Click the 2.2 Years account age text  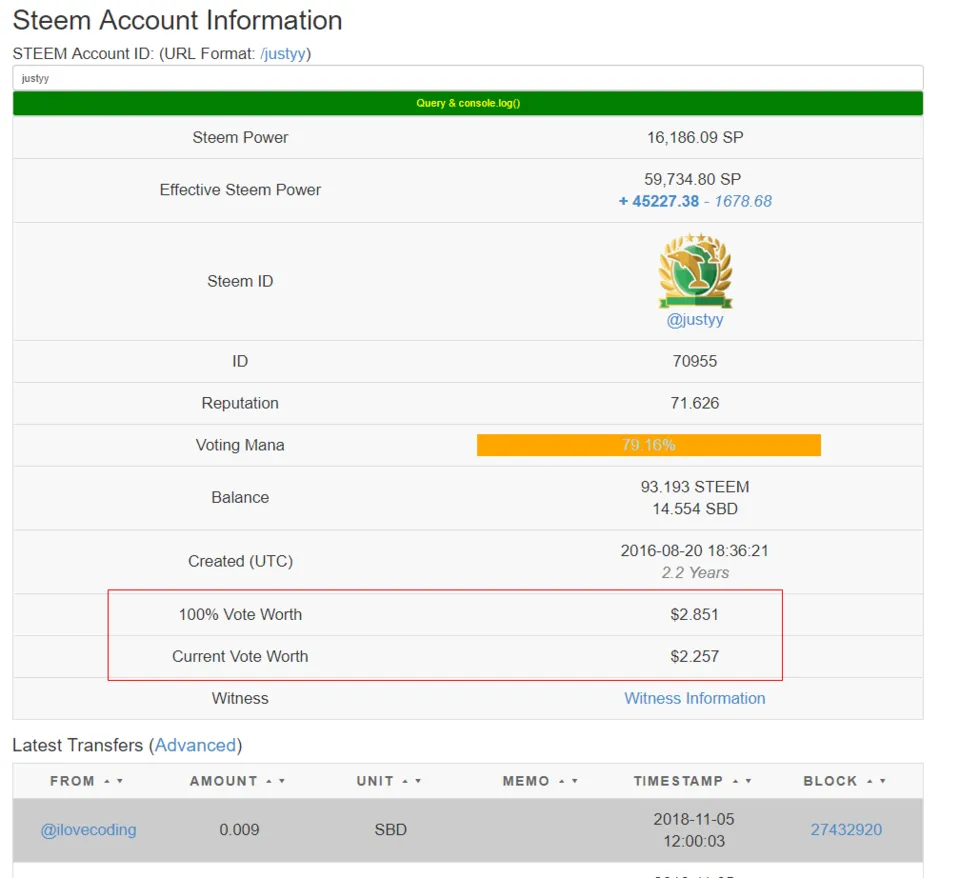pyautogui.click(x=695, y=573)
